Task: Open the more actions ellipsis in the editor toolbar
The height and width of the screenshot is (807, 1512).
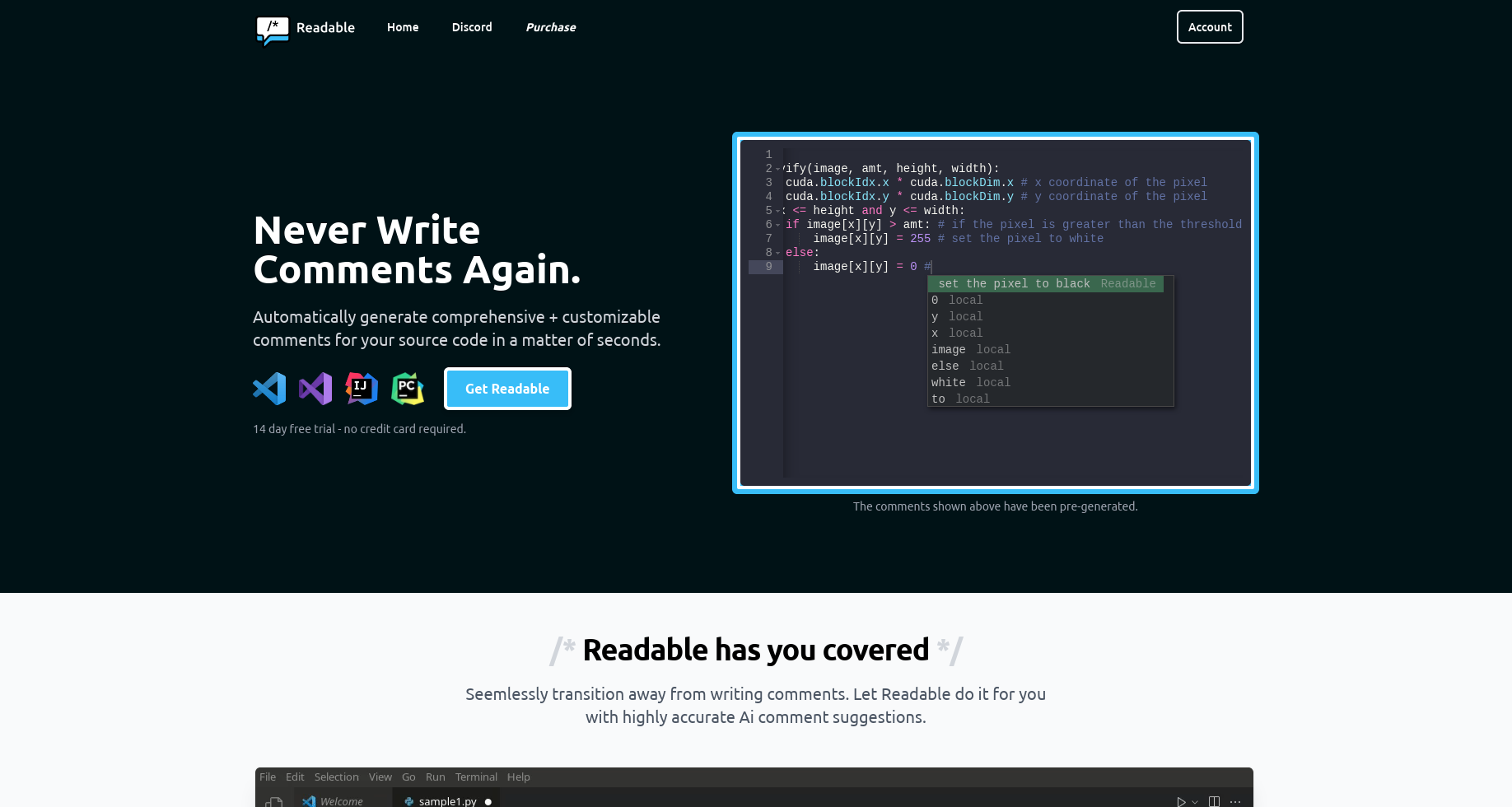Action: pyautogui.click(x=1234, y=800)
